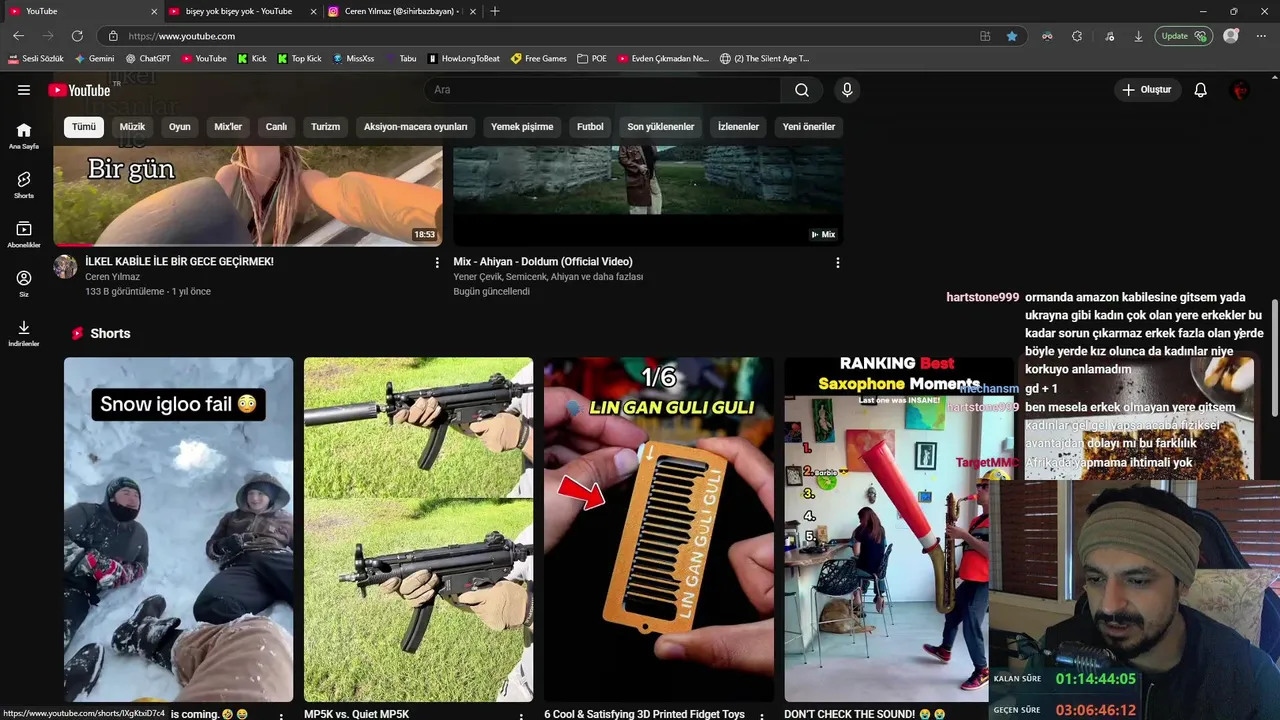Open the media control music-note icon

1110,36
